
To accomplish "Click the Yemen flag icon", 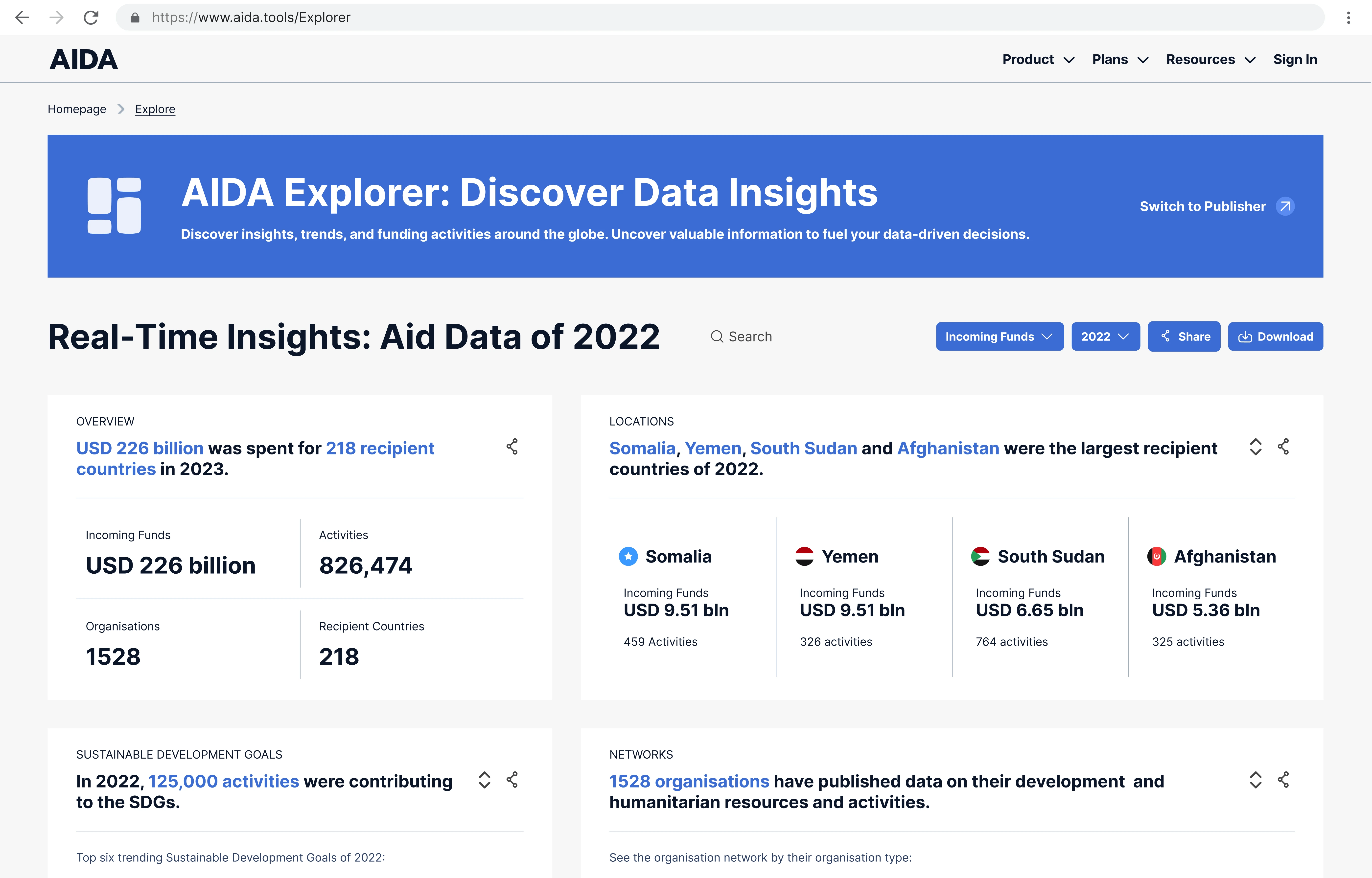I will coord(805,557).
